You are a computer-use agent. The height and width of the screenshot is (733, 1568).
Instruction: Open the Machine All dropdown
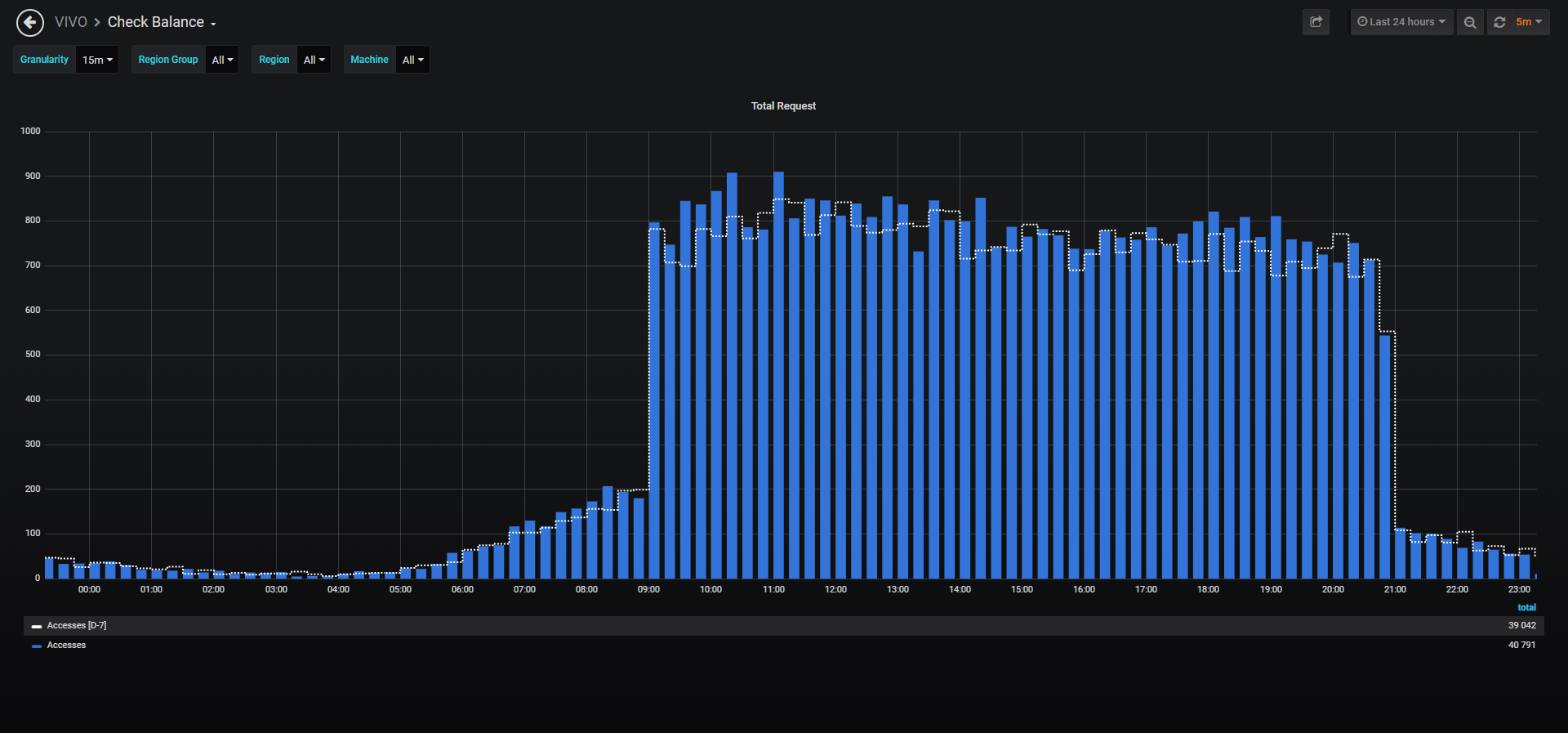(412, 60)
